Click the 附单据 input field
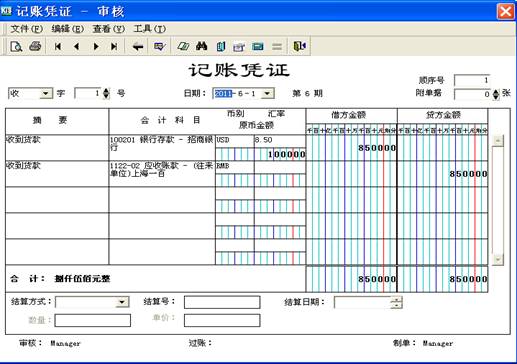The image size is (517, 364). pyautogui.click(x=473, y=94)
